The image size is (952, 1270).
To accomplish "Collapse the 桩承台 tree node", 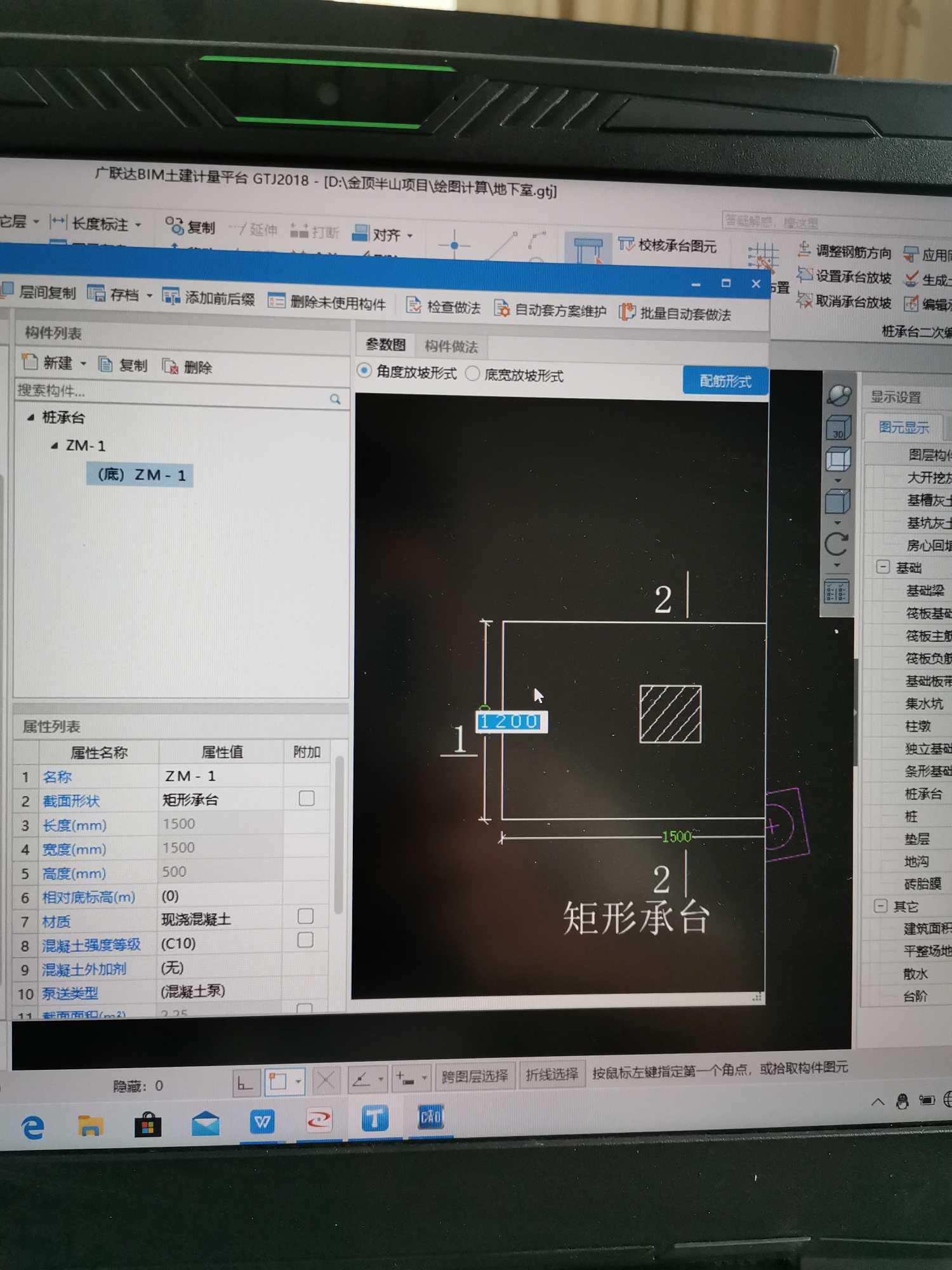I will pyautogui.click(x=30, y=417).
